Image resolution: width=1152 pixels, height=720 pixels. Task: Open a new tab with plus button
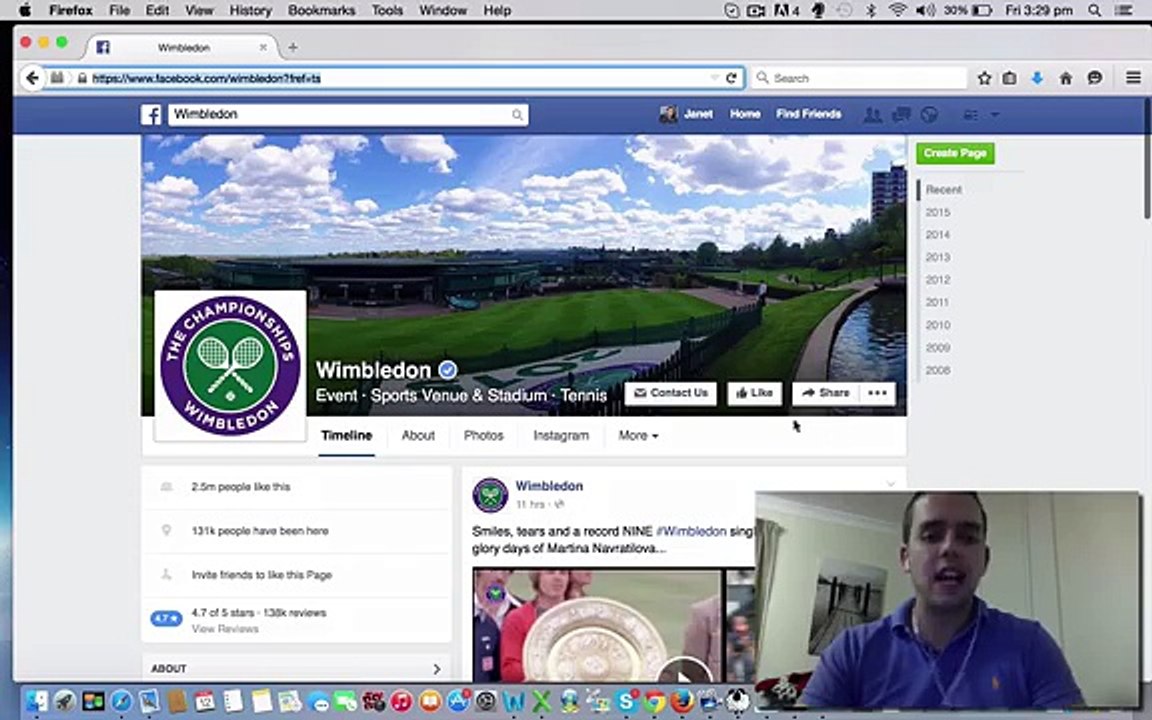coord(292,47)
